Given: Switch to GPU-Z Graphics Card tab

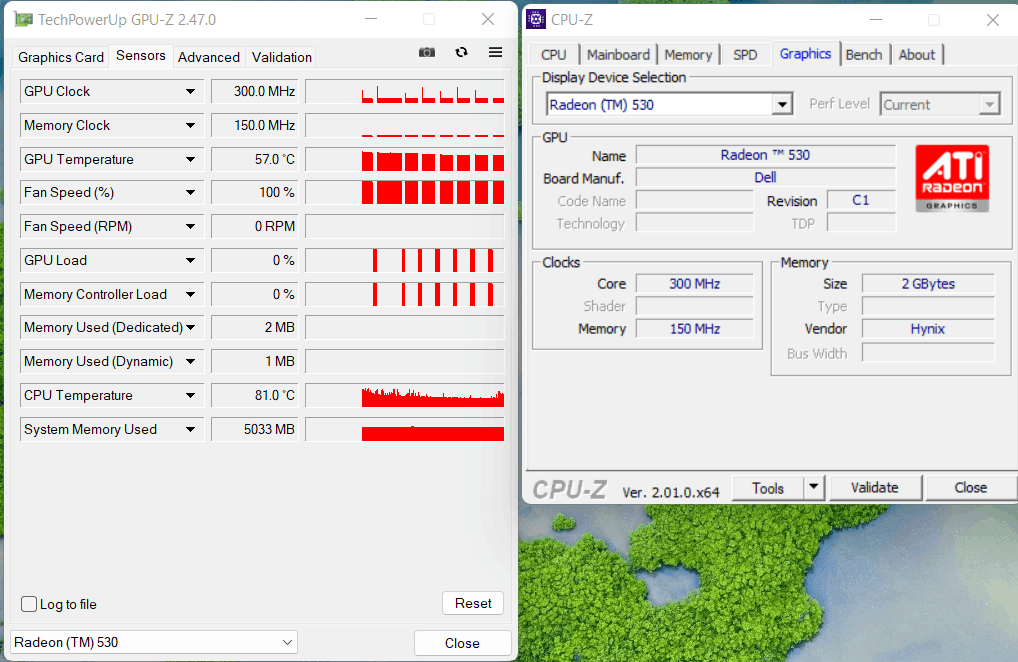Looking at the screenshot, I should coord(61,57).
